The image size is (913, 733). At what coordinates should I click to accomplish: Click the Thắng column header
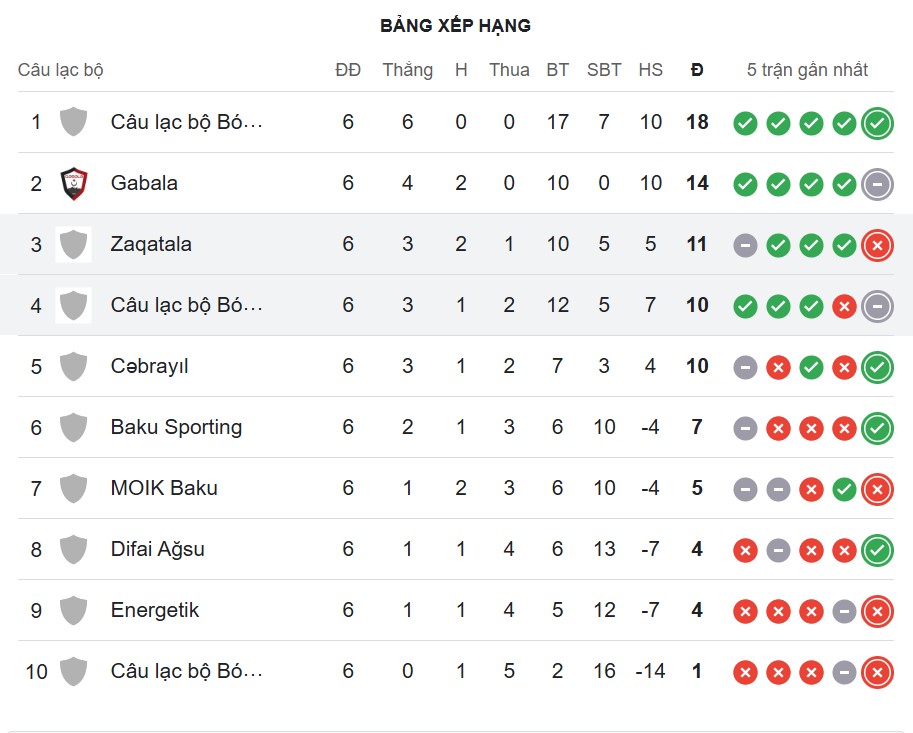(407, 70)
